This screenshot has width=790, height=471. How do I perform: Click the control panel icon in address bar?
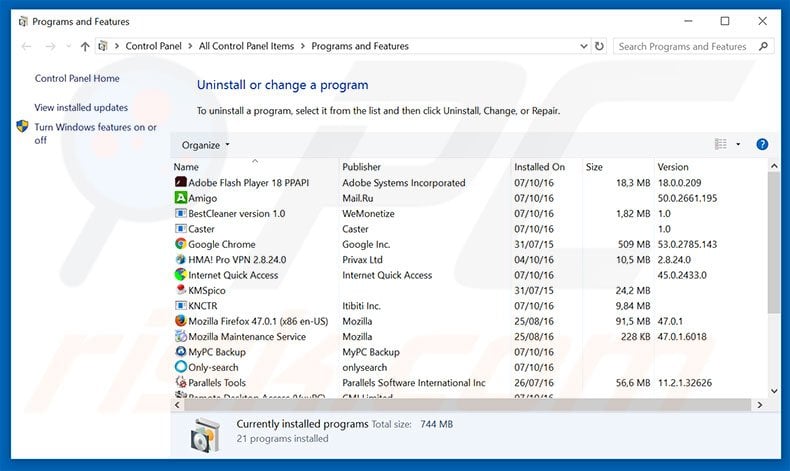(103, 46)
